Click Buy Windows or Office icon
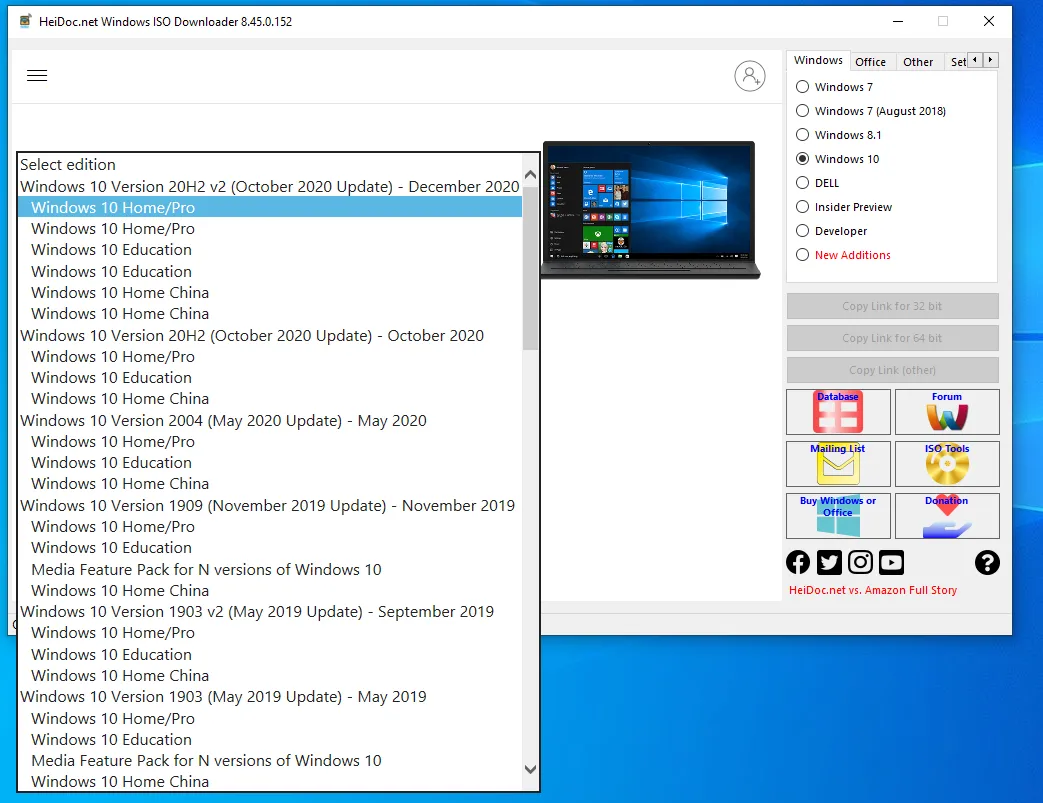This screenshot has height=803, width=1043. [x=838, y=516]
